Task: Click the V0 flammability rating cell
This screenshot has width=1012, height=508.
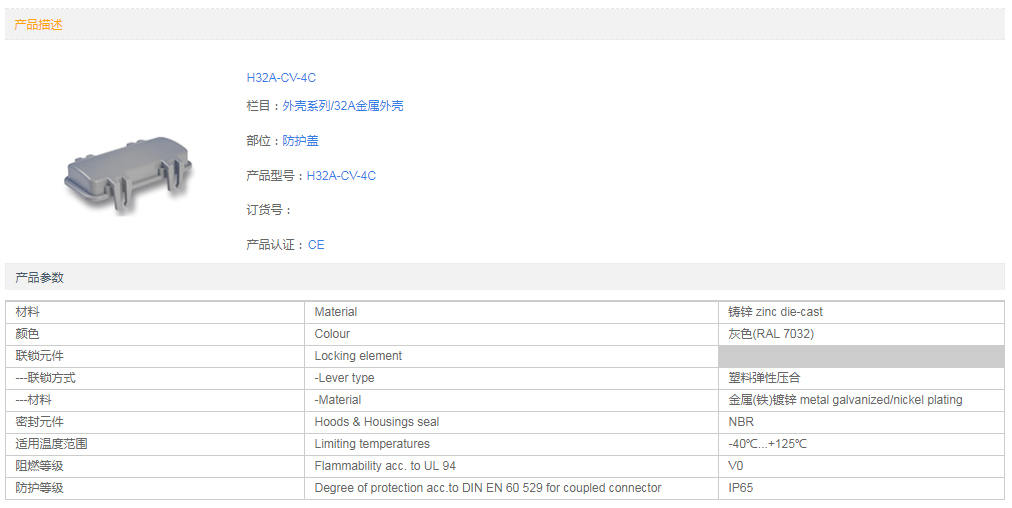Action: coord(736,466)
